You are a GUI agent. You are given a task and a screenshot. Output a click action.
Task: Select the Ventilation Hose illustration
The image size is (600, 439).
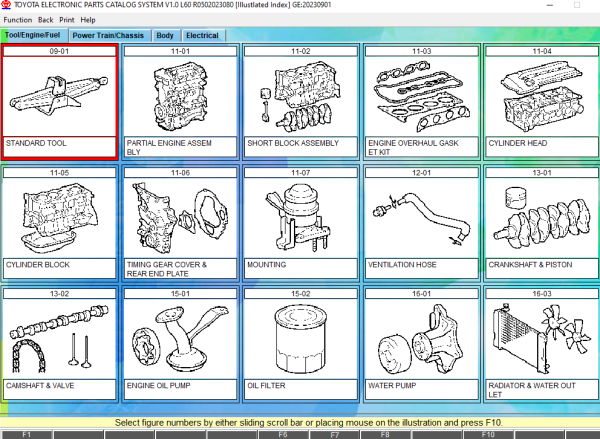421,218
